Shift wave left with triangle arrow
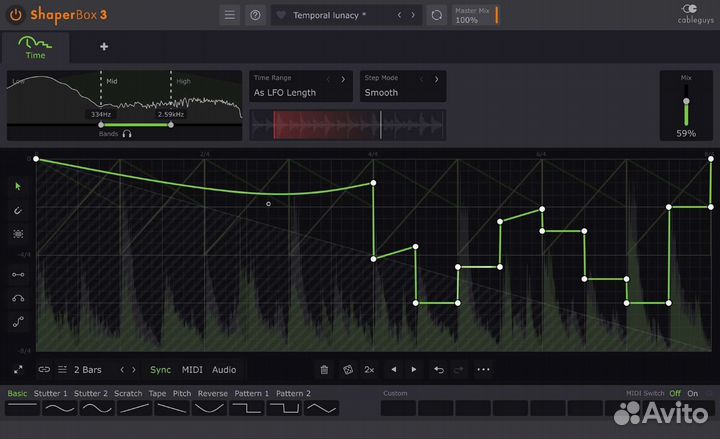 pyautogui.click(x=394, y=369)
